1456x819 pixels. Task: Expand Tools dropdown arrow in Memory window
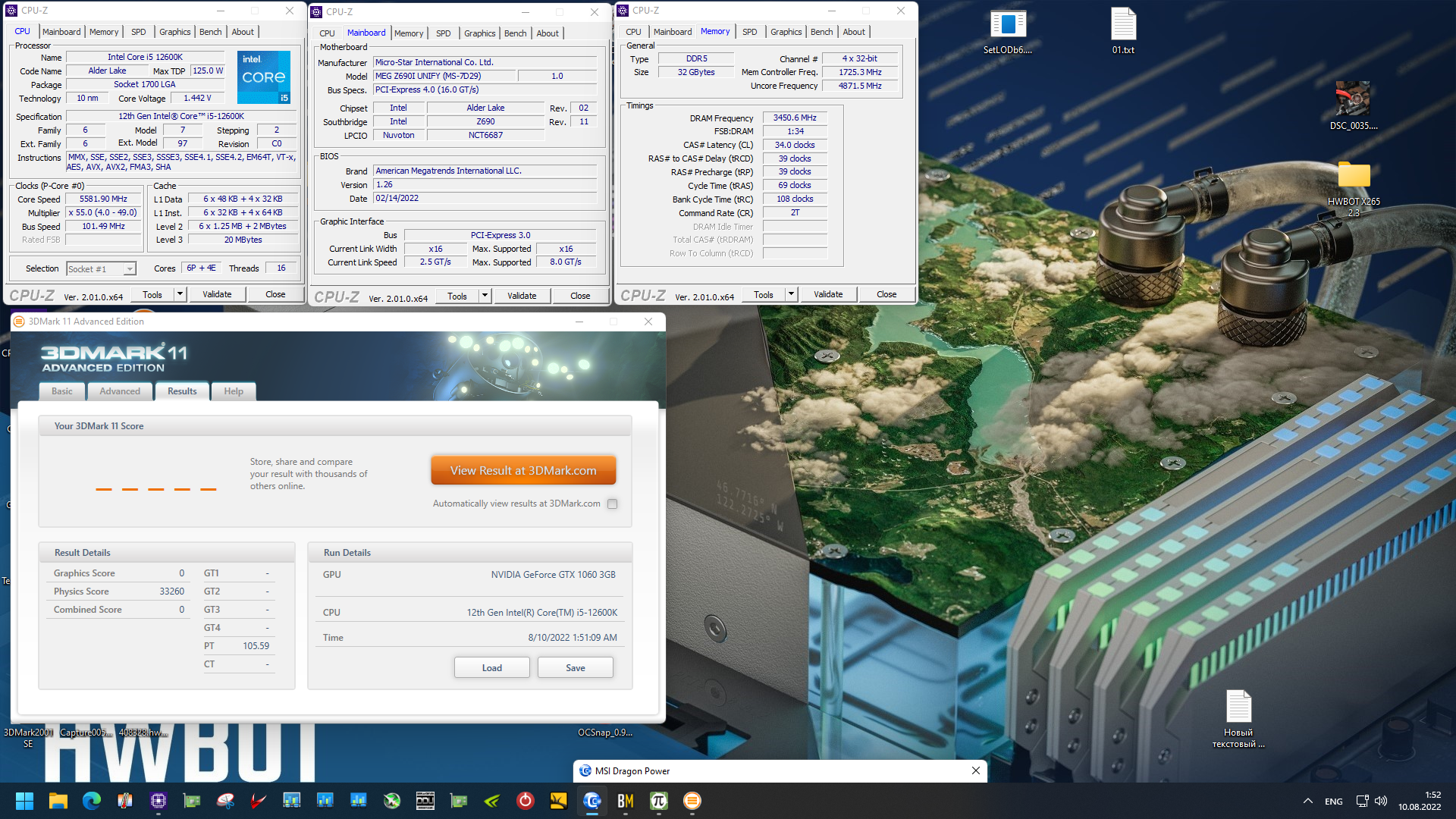[791, 294]
